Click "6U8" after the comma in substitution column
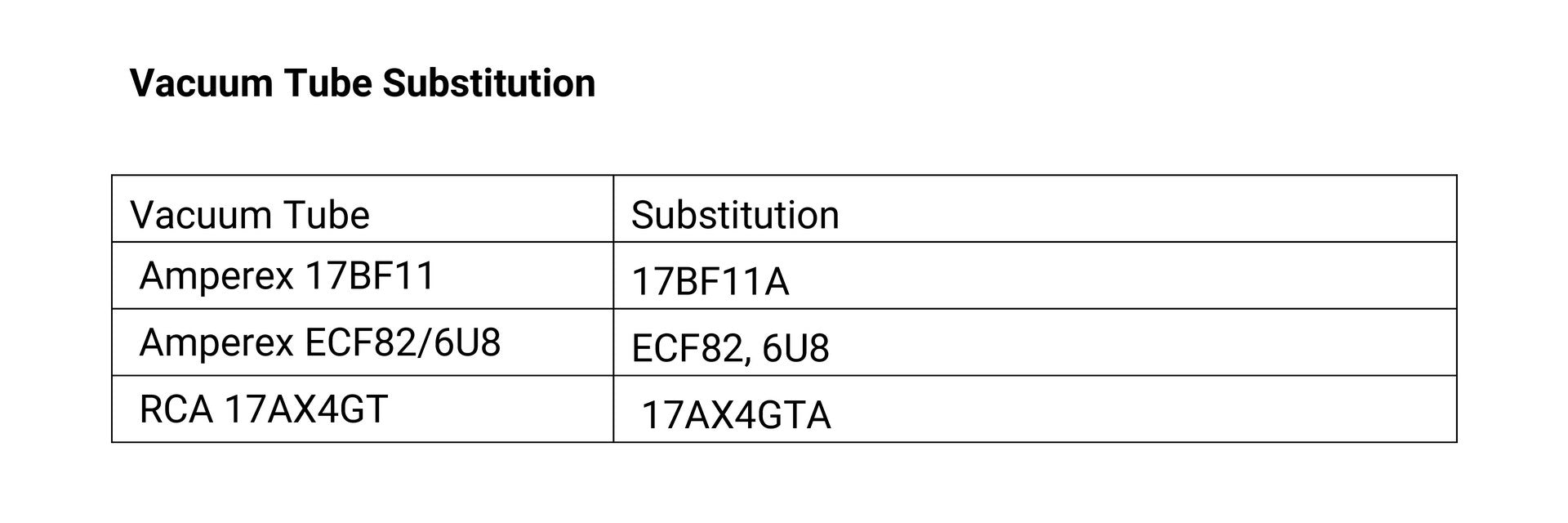Viewport: 1568px width, 523px height. tap(795, 349)
